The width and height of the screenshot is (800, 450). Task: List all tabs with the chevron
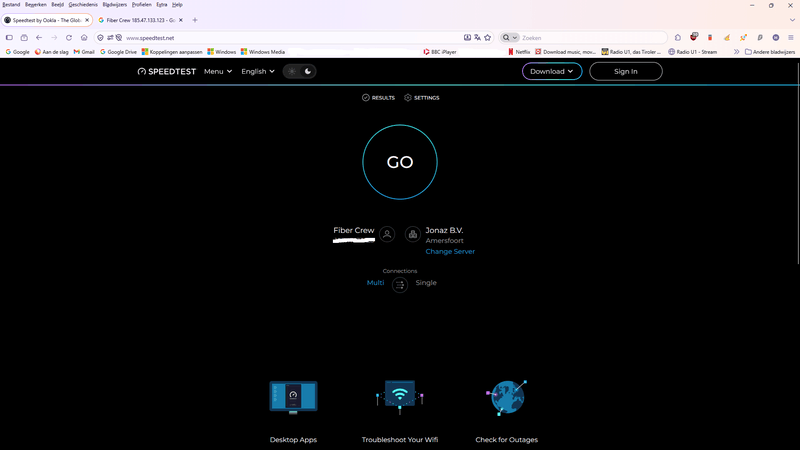(792, 20)
